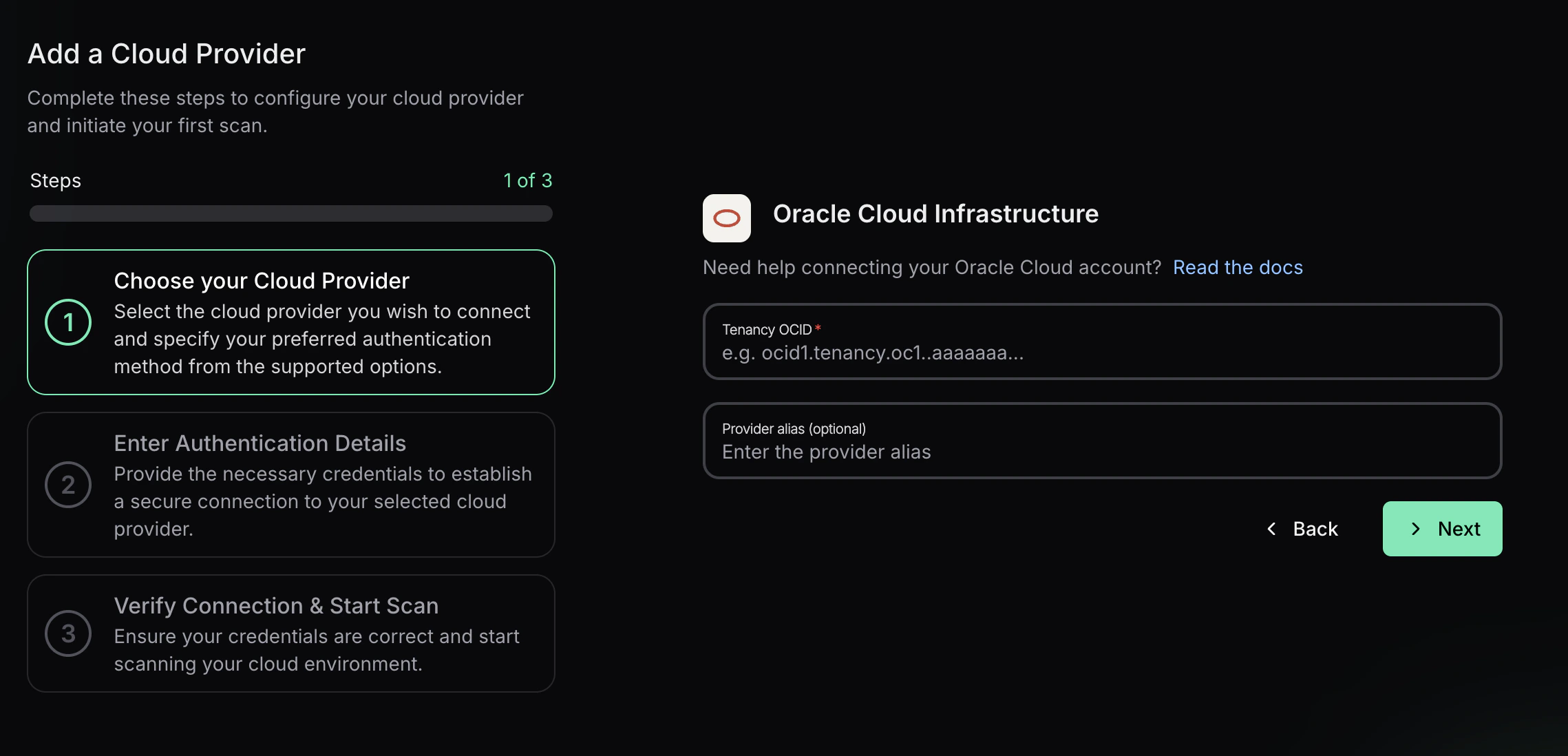Open the Read the docs link
The height and width of the screenshot is (756, 1568).
click(1237, 267)
